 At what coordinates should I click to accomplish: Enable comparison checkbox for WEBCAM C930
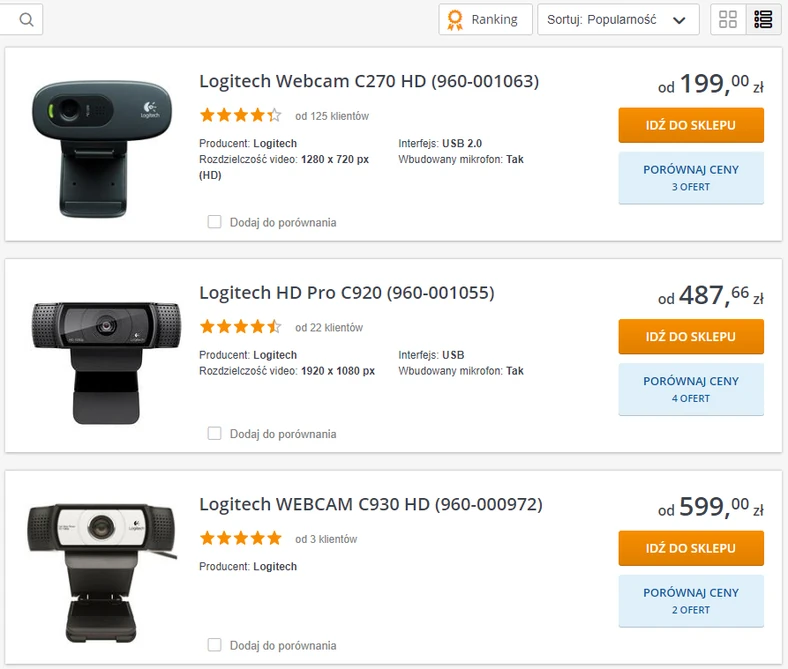[x=214, y=645]
